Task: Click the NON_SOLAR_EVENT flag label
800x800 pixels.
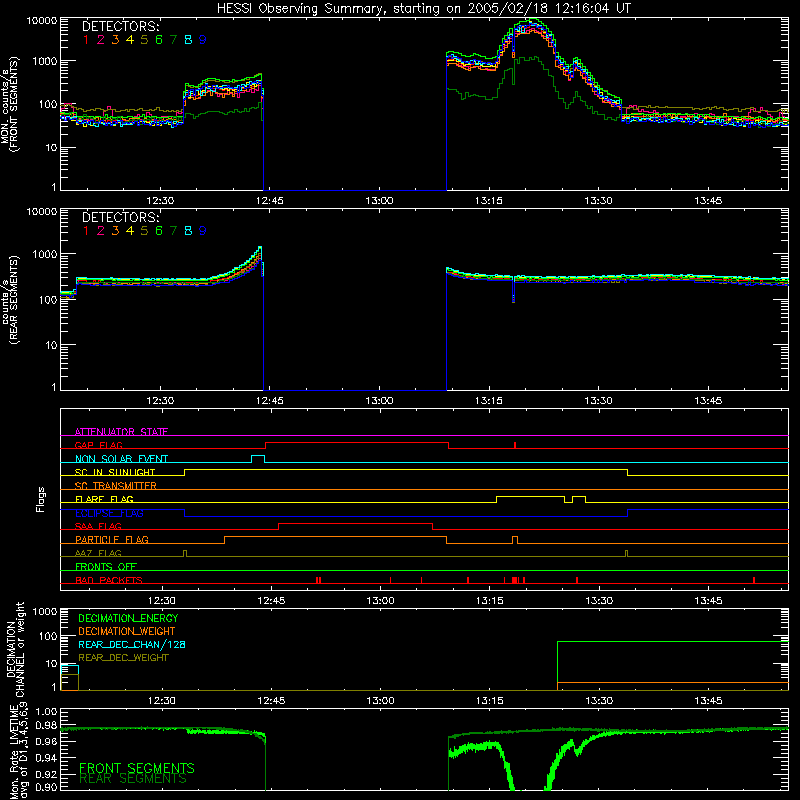Action: [121, 459]
